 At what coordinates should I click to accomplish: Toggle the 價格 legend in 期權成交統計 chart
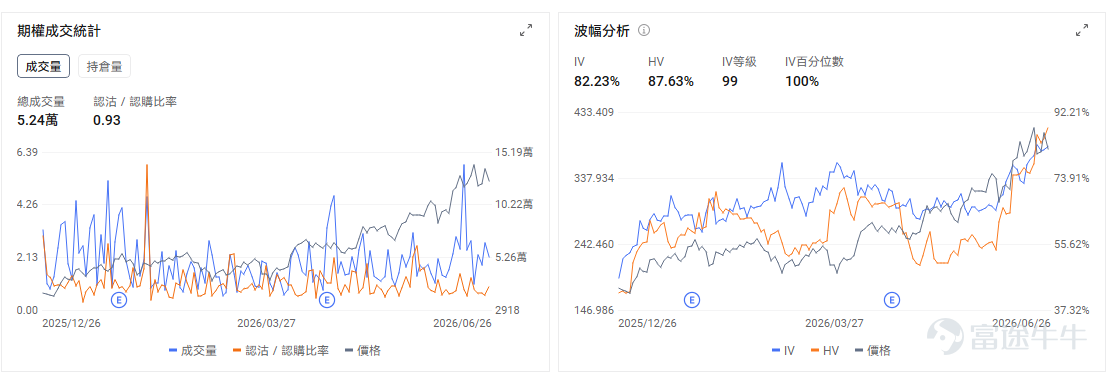[x=362, y=350]
